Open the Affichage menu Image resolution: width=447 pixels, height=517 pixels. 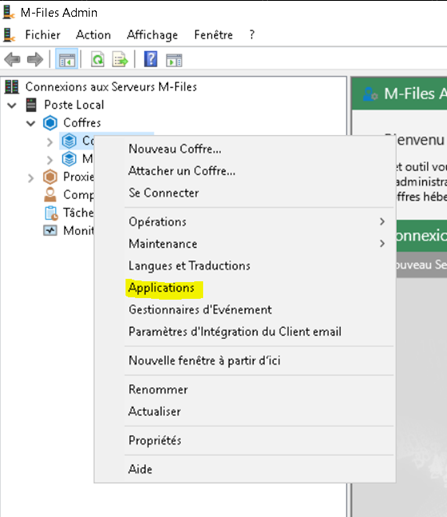click(x=152, y=35)
